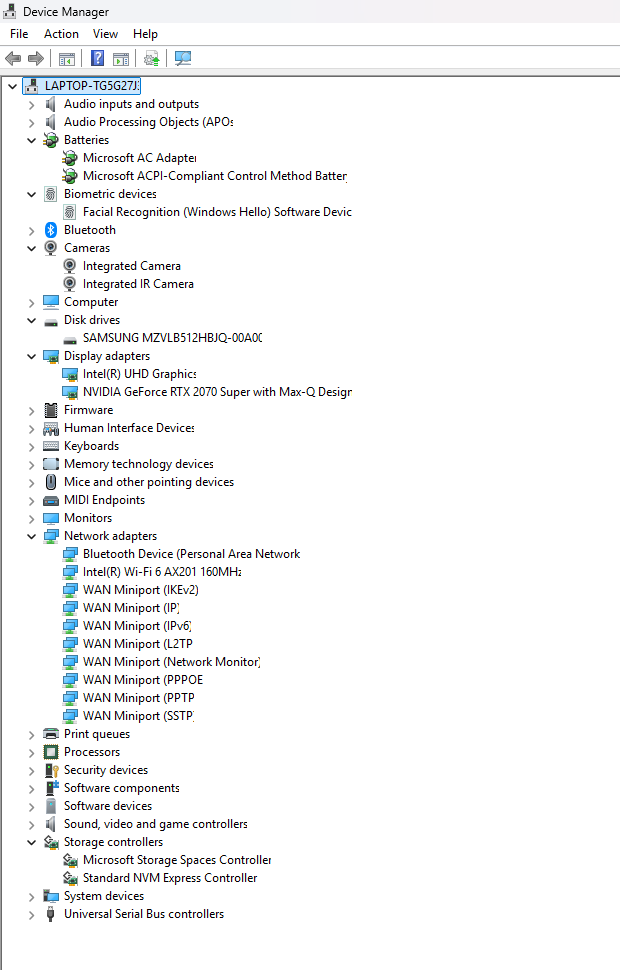620x970 pixels.
Task: Click the Keyboards category icon
Action: (x=51, y=446)
